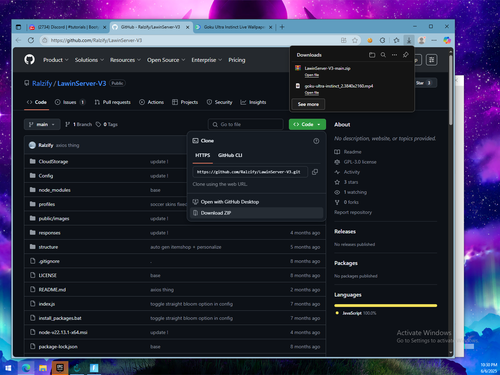Expand the Open Source menu

click(166, 60)
